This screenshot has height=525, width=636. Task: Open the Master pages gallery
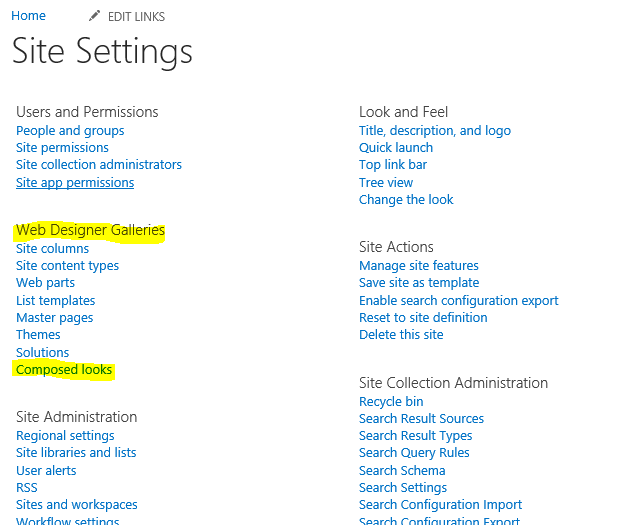55,318
